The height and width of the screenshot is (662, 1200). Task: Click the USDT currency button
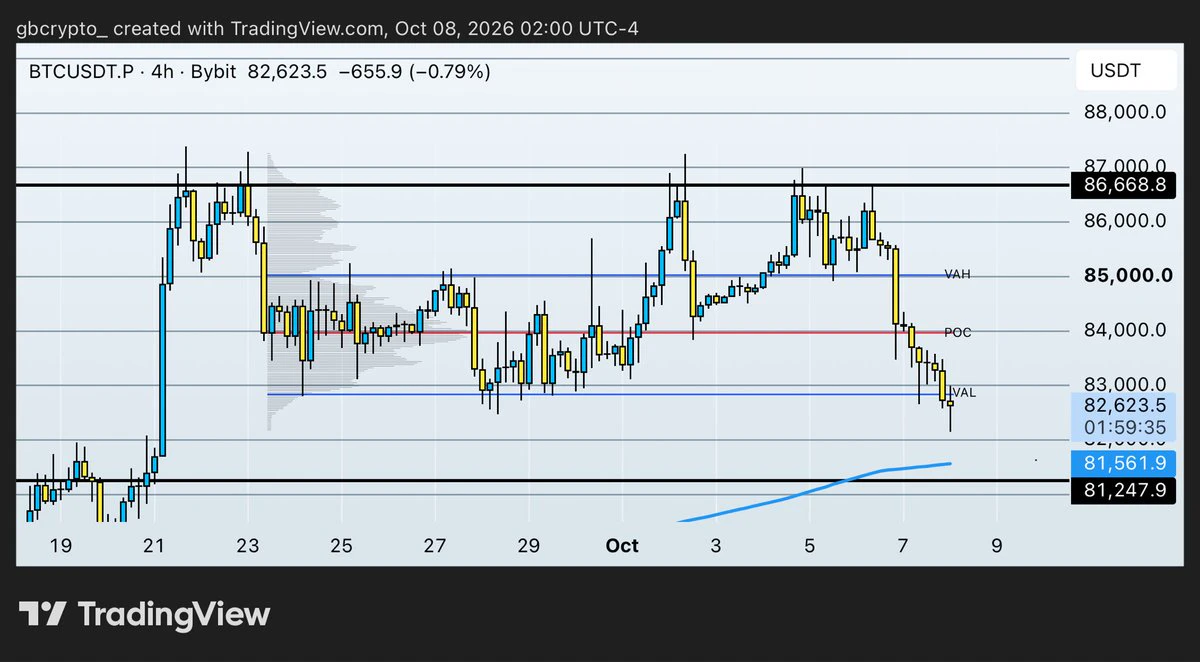tap(1124, 71)
